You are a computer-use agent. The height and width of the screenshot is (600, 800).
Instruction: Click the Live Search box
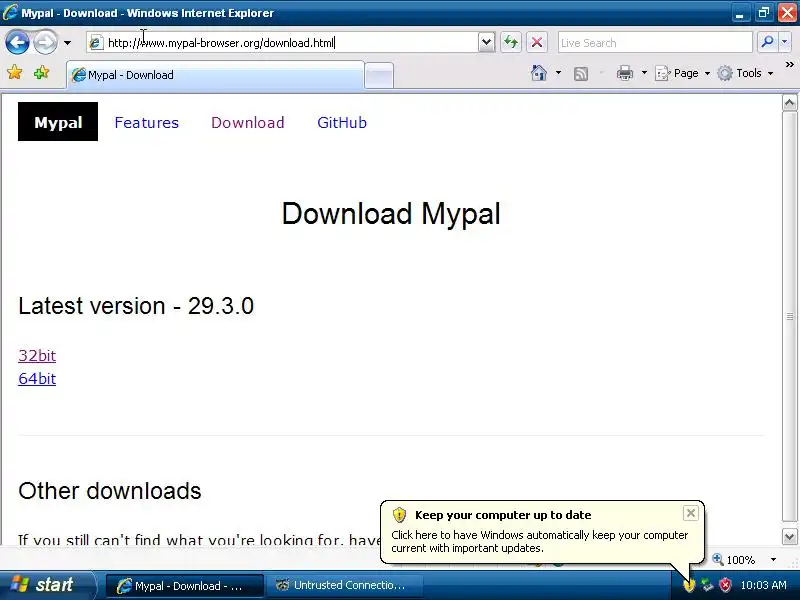click(x=655, y=43)
